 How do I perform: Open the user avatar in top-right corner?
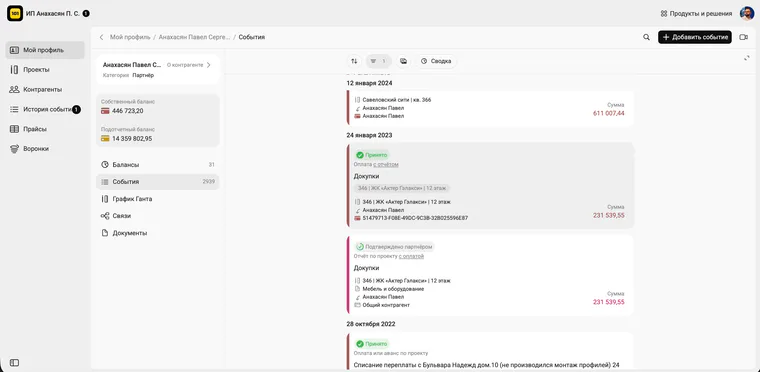(747, 14)
